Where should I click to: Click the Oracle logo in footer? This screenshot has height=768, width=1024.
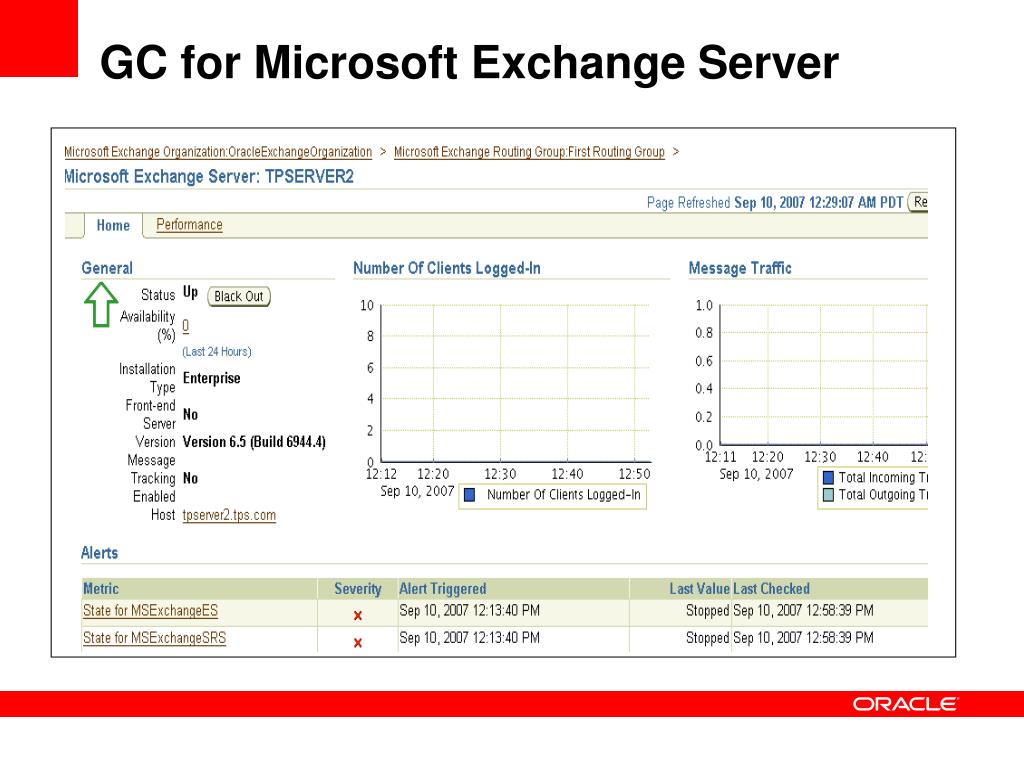pos(904,704)
